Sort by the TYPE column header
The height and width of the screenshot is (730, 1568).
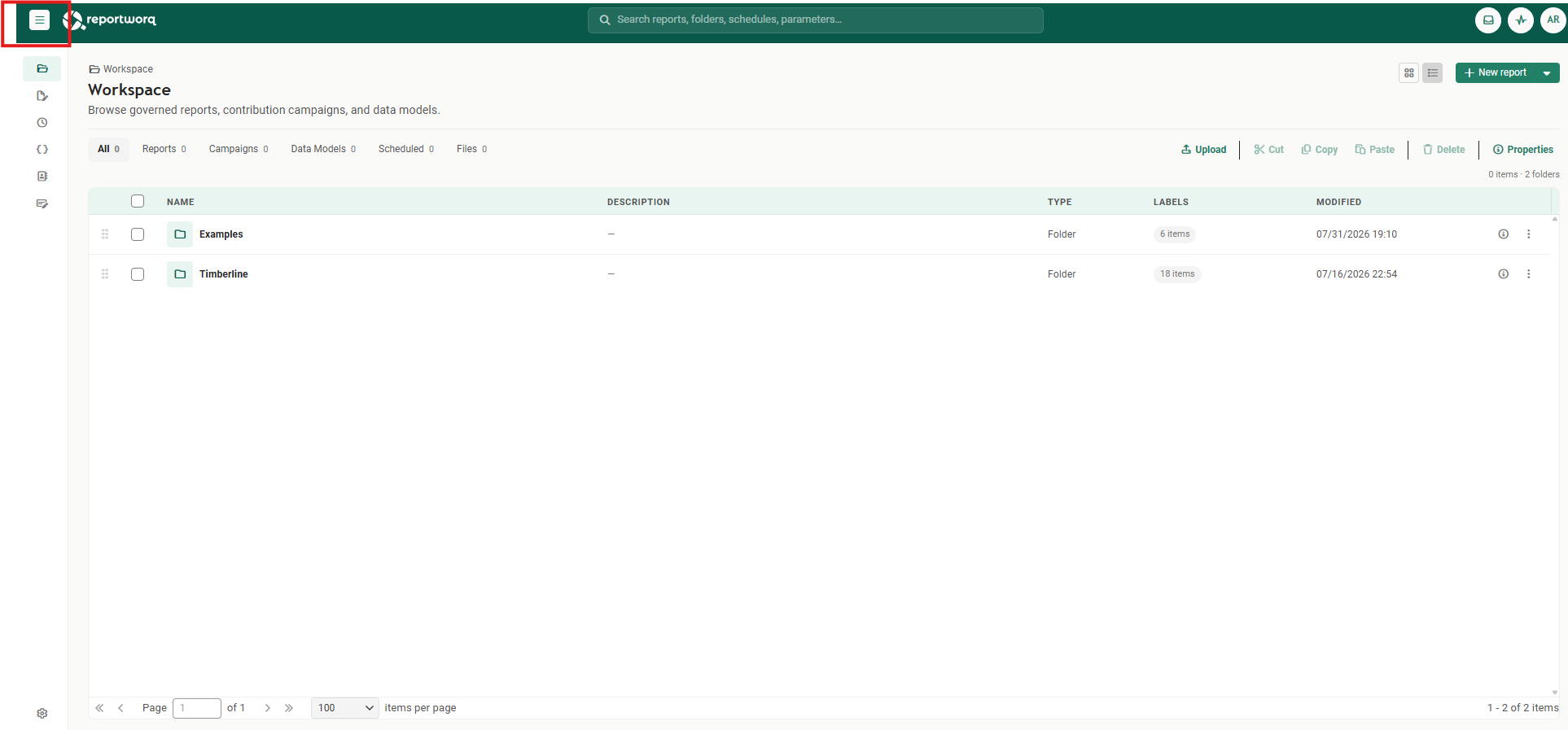(x=1060, y=202)
